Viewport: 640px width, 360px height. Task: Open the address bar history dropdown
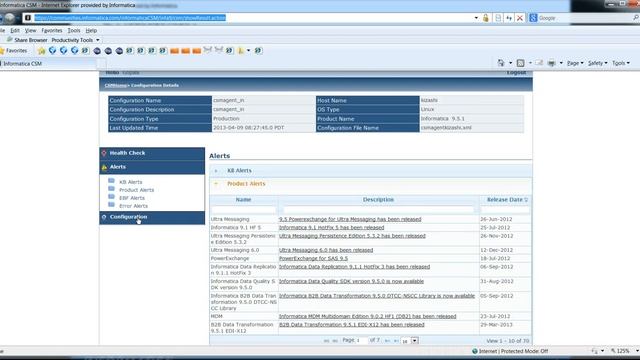tap(476, 18)
